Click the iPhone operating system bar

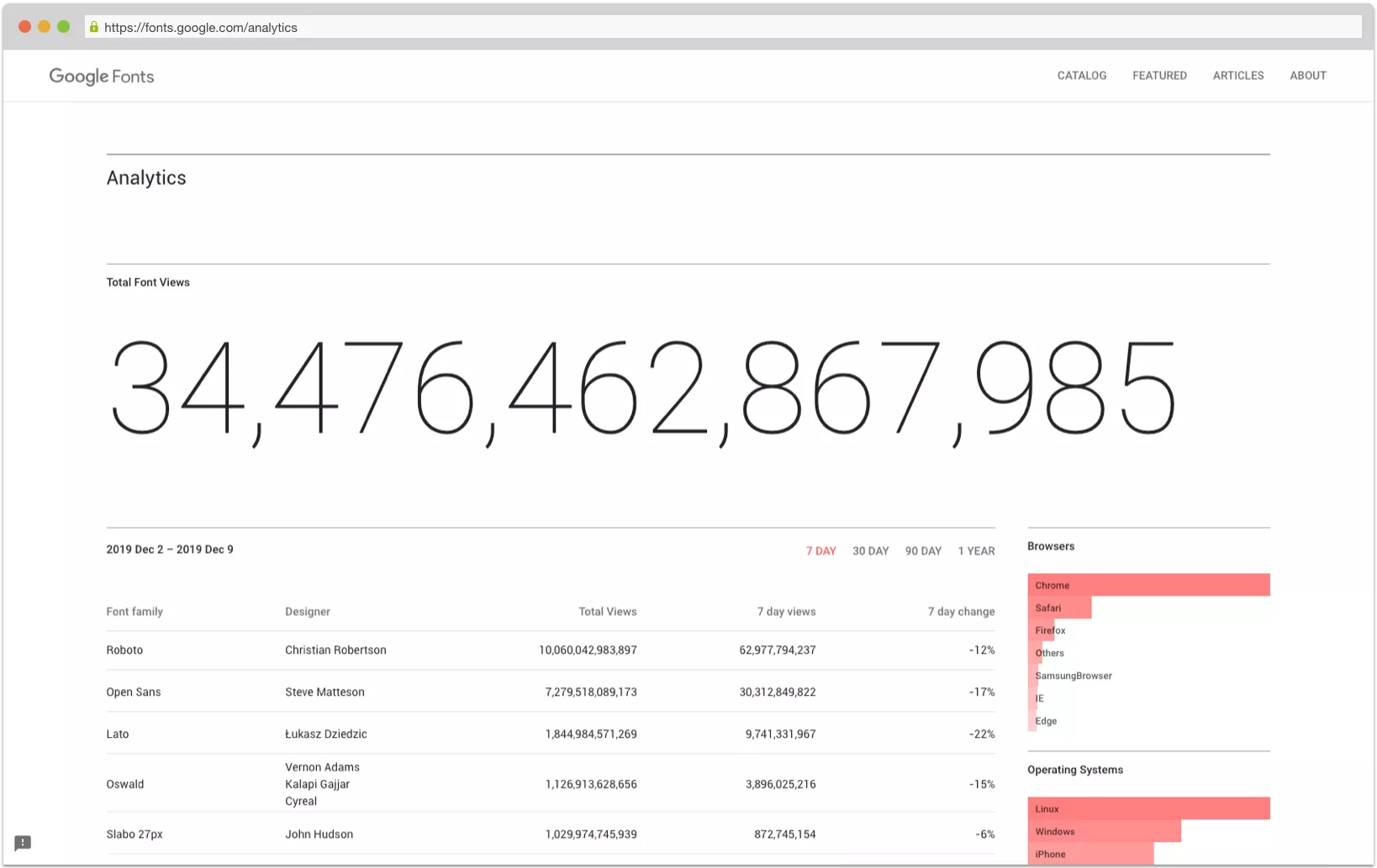tap(1090, 855)
